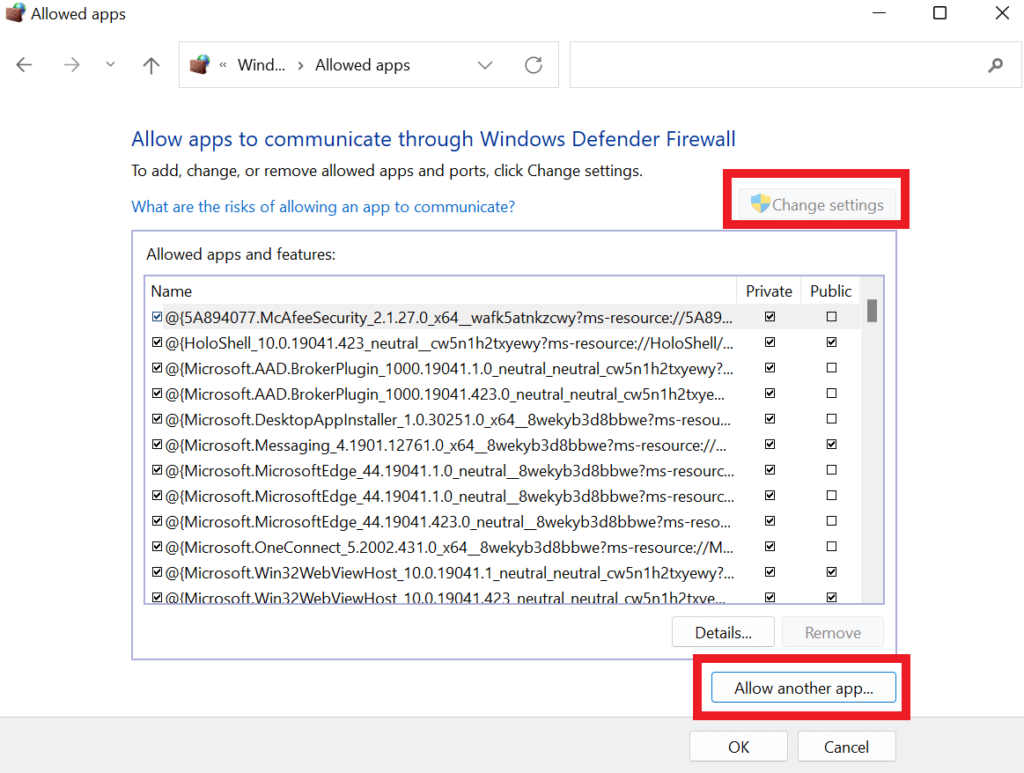Close the Allowed apps window
1024x773 pixels.
click(x=1002, y=13)
